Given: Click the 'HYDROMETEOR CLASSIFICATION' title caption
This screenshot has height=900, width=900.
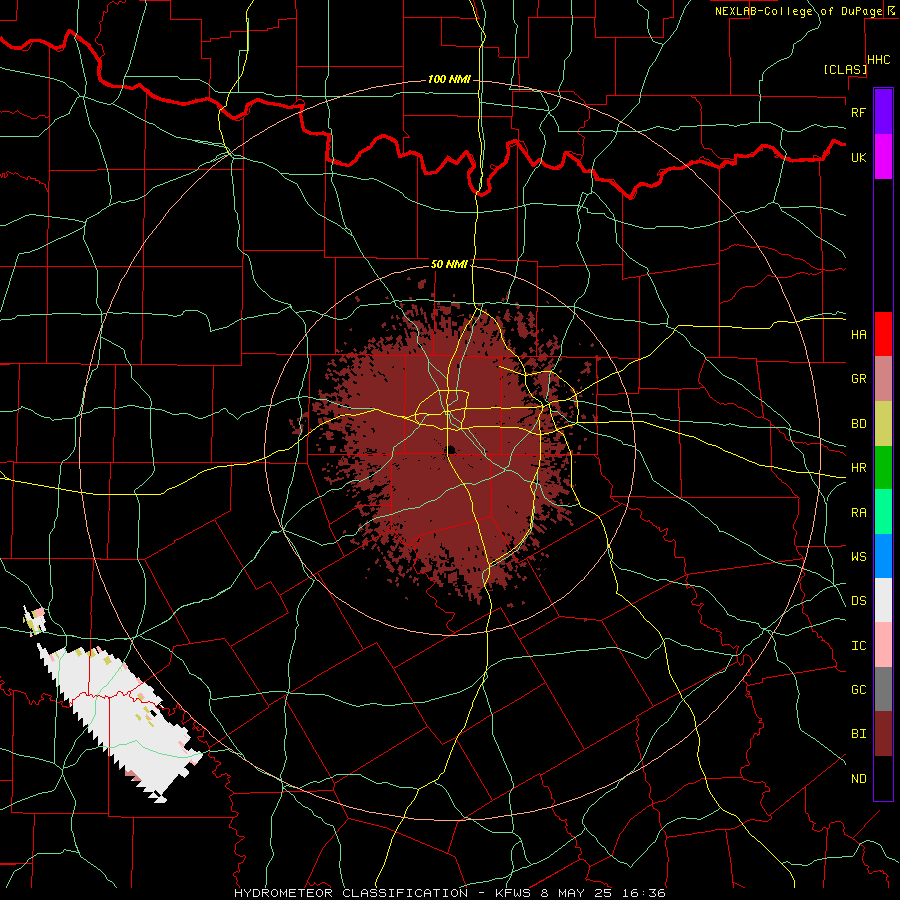Looking at the screenshot, I should click(351, 893).
